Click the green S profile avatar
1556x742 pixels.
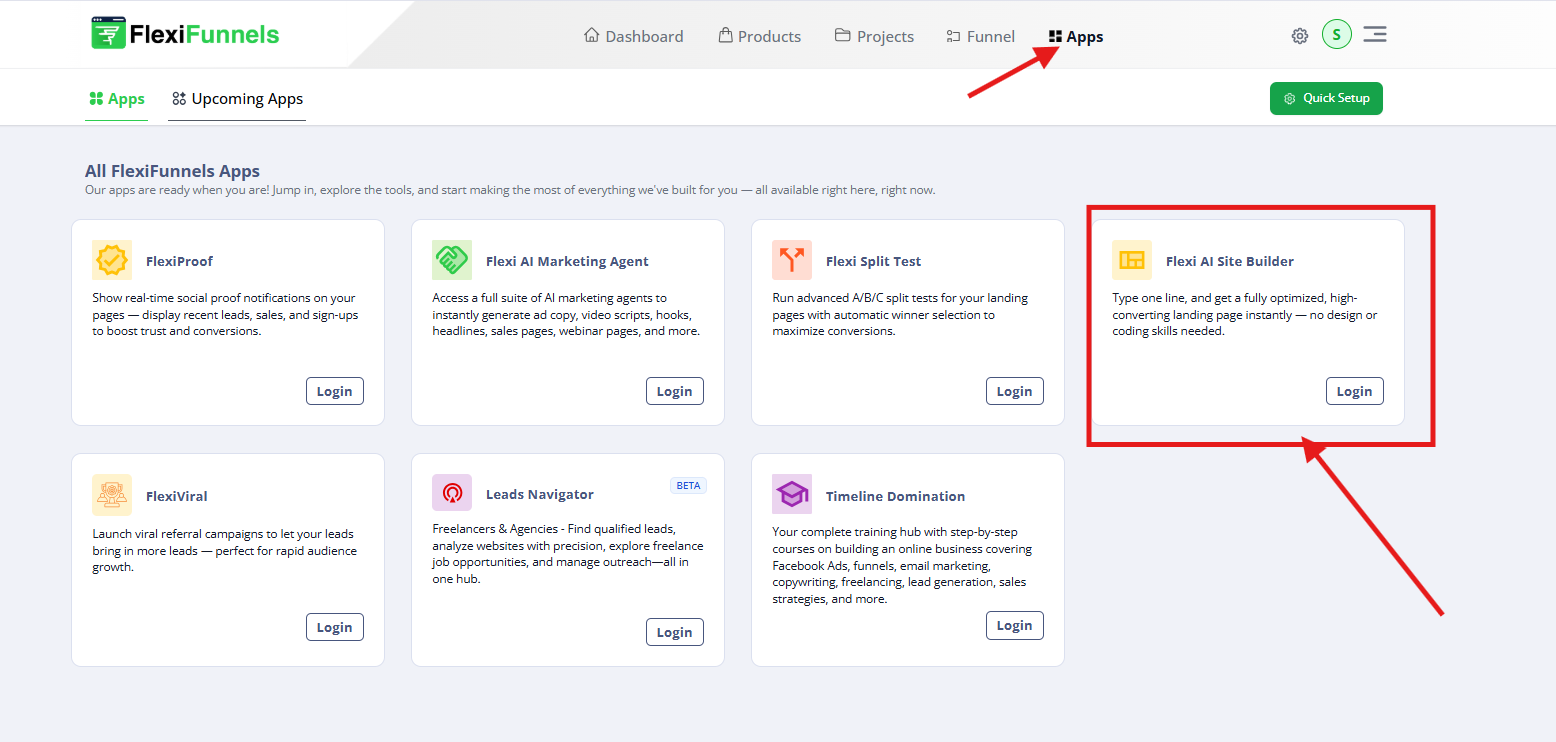tap(1337, 35)
